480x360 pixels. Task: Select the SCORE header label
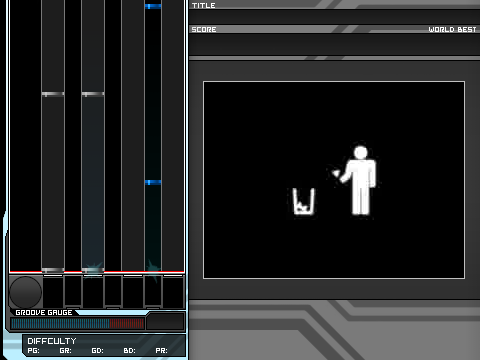tap(204, 29)
